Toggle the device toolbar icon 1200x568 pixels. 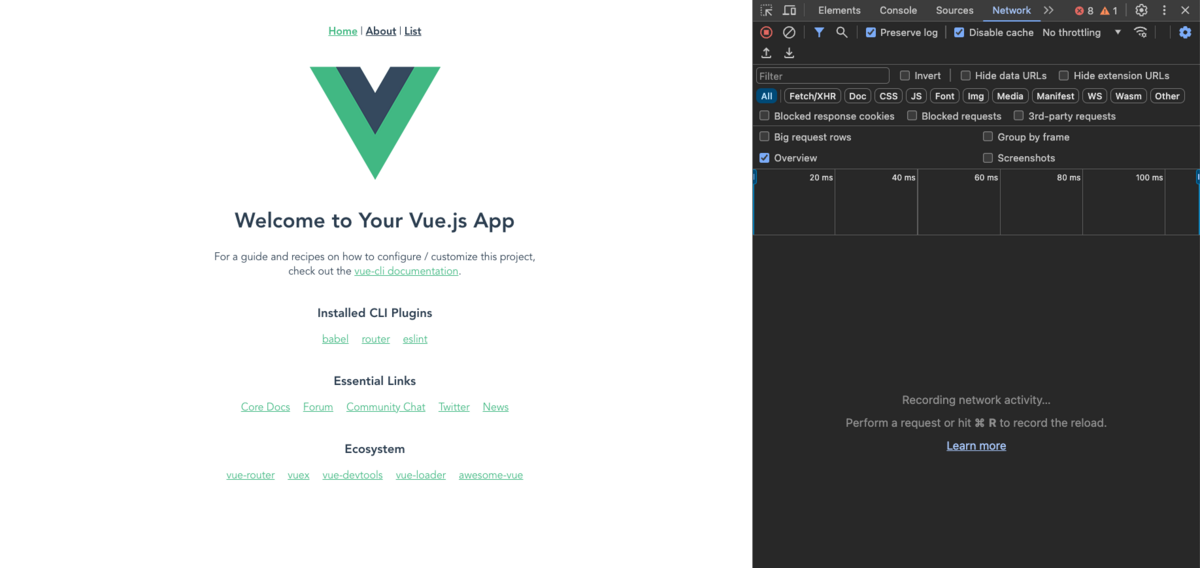pos(789,10)
